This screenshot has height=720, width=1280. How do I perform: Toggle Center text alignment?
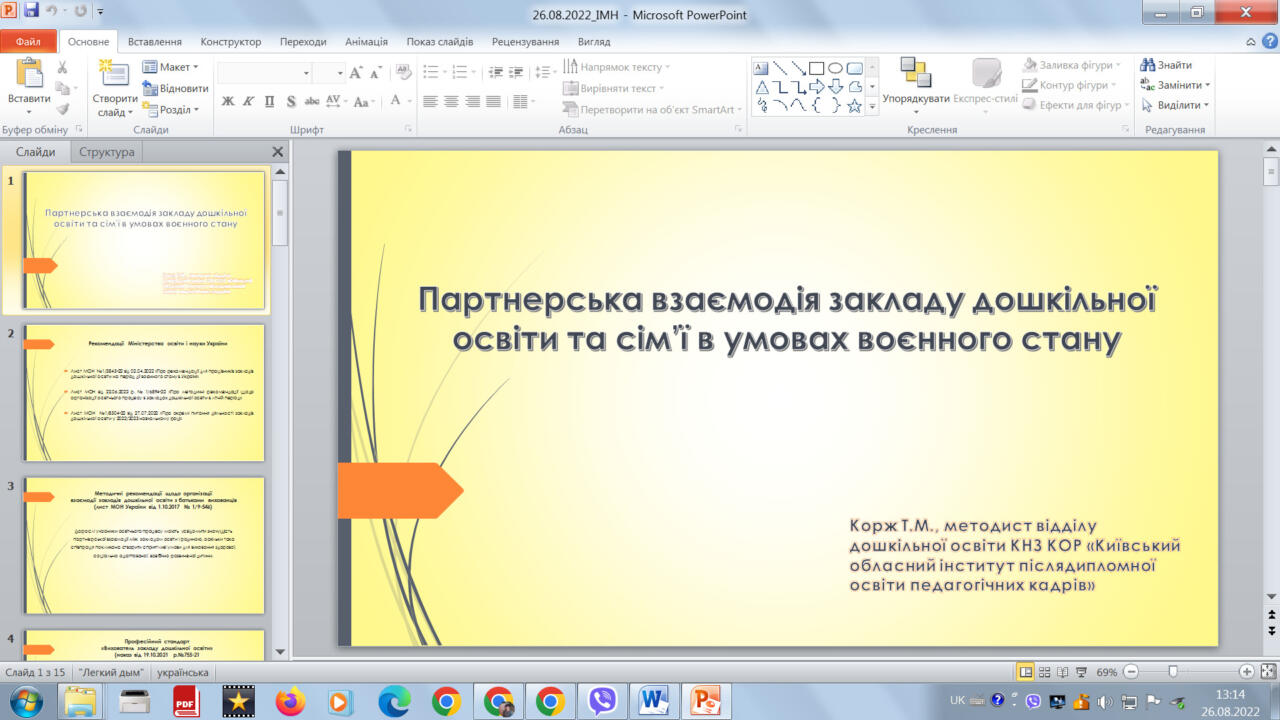(x=452, y=101)
